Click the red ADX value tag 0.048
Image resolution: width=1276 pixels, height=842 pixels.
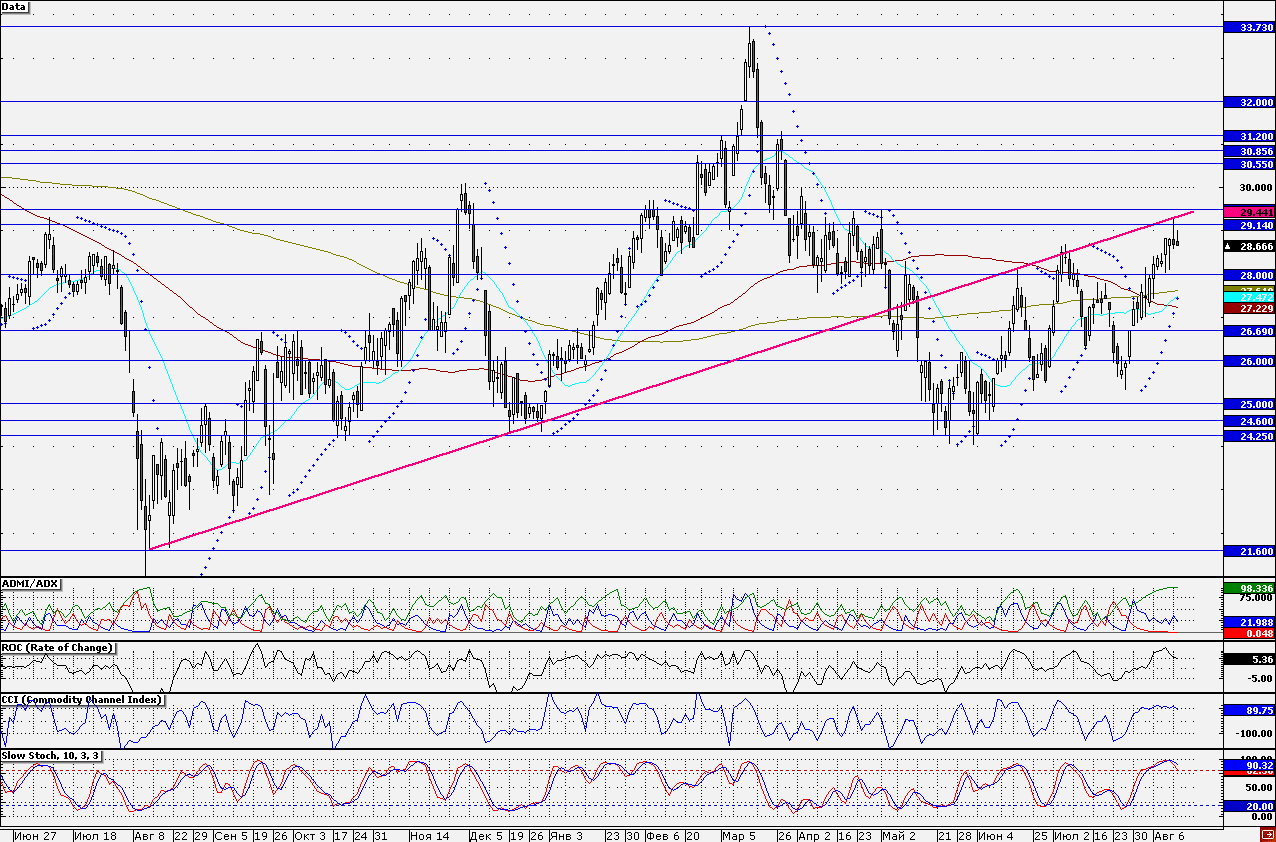(x=1250, y=633)
